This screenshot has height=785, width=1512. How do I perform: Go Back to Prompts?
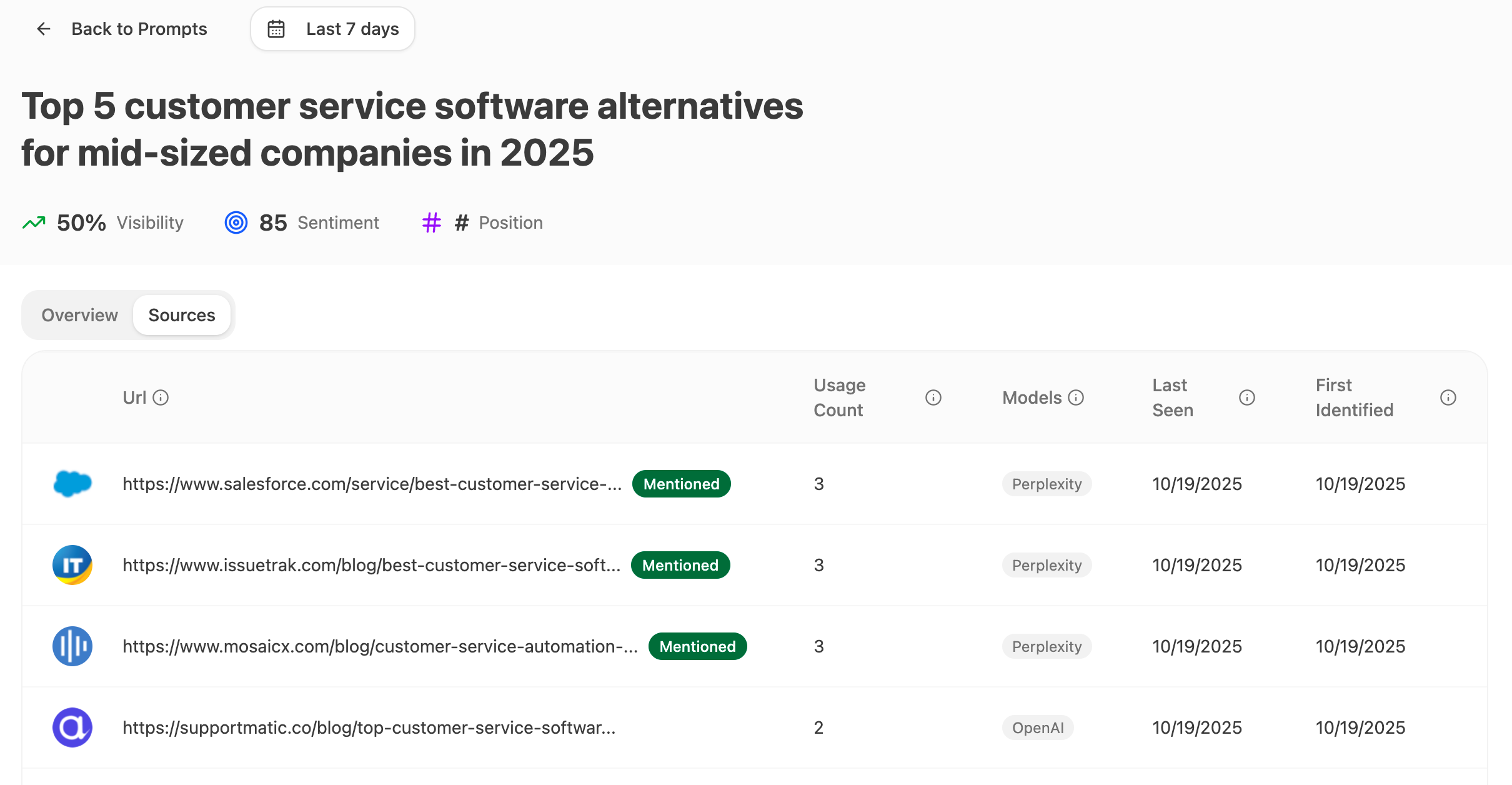pyautogui.click(x=139, y=29)
